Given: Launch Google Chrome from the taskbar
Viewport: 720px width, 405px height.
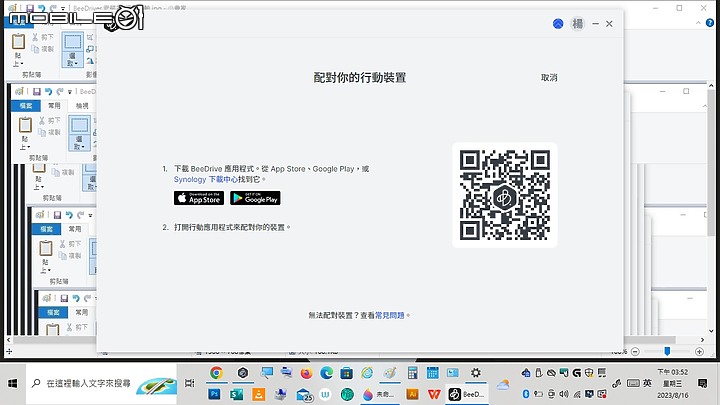Looking at the screenshot, I should click(216, 373).
